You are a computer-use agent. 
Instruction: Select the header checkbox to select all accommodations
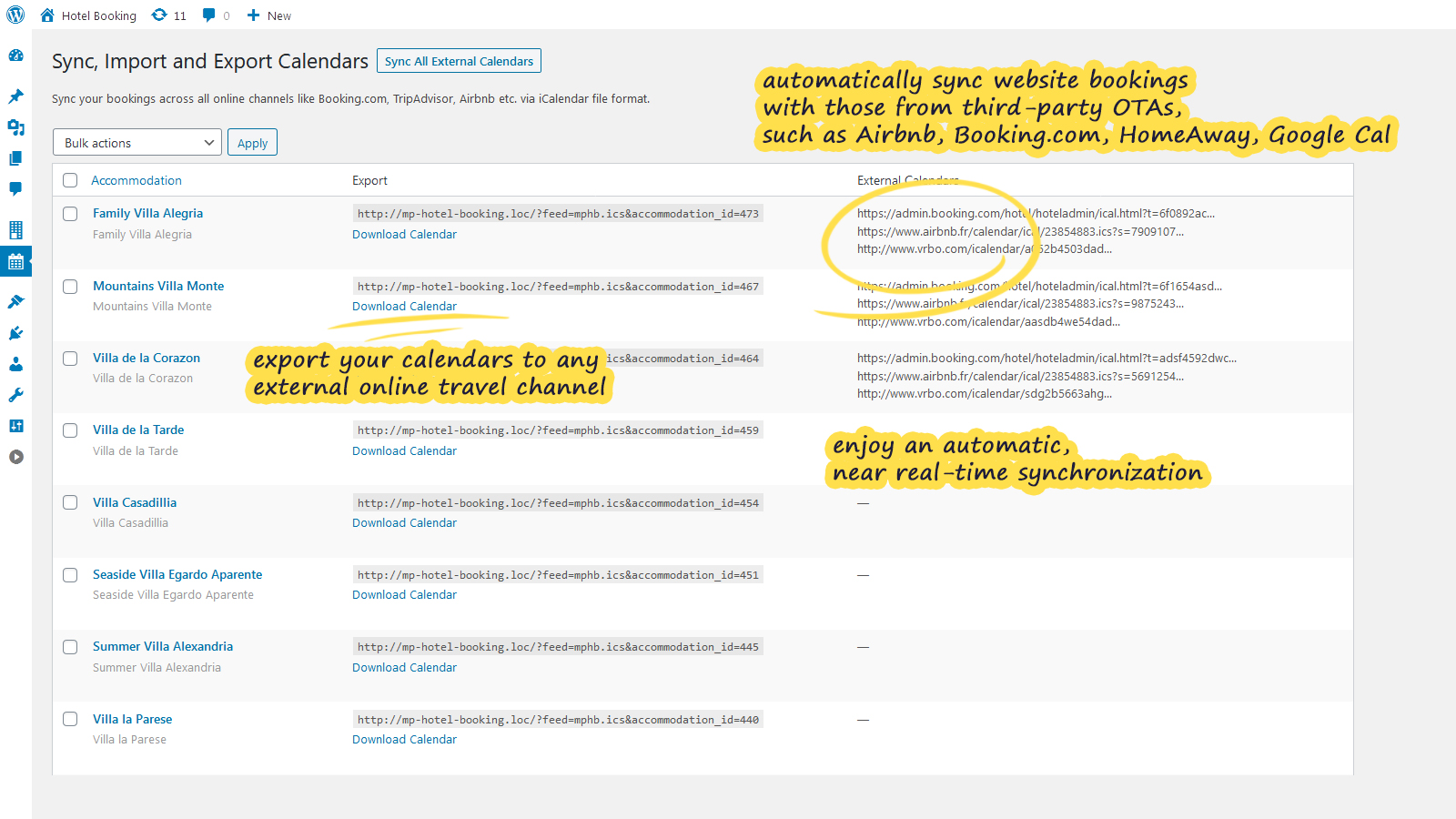point(70,180)
